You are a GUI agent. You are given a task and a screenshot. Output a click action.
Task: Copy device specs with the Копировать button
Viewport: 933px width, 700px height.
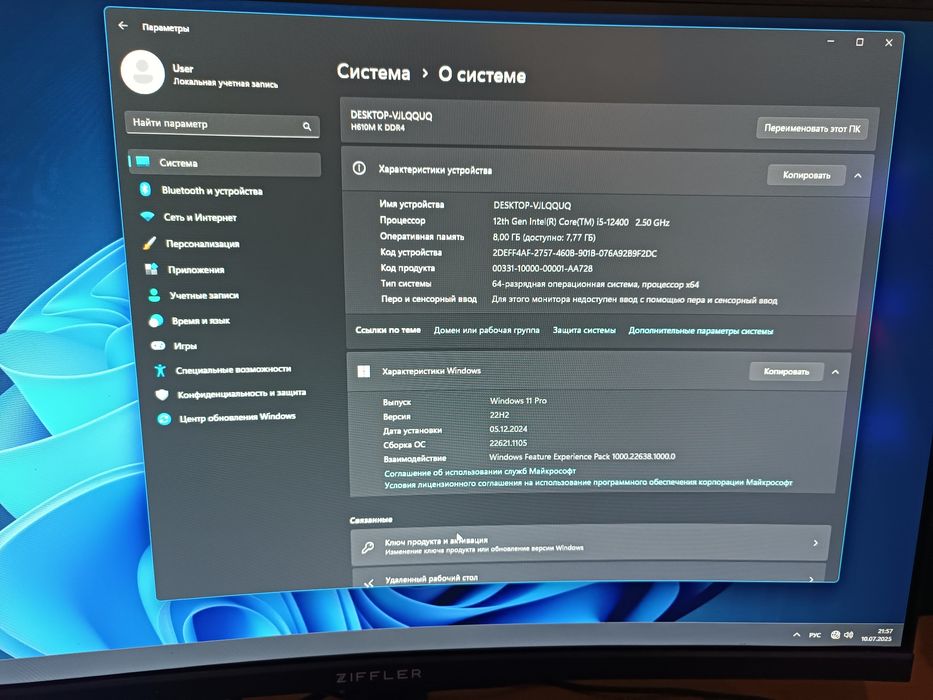coord(806,175)
